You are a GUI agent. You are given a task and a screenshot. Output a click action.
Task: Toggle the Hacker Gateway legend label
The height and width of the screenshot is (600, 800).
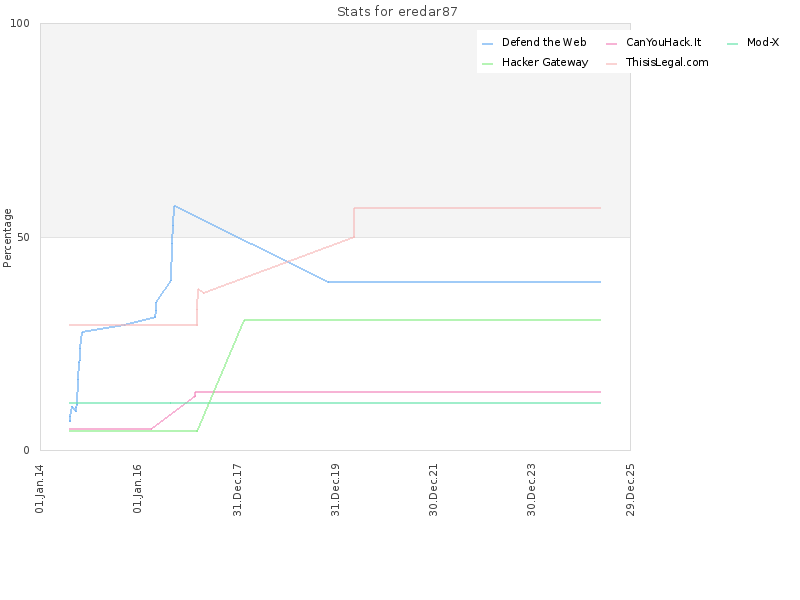click(x=545, y=62)
